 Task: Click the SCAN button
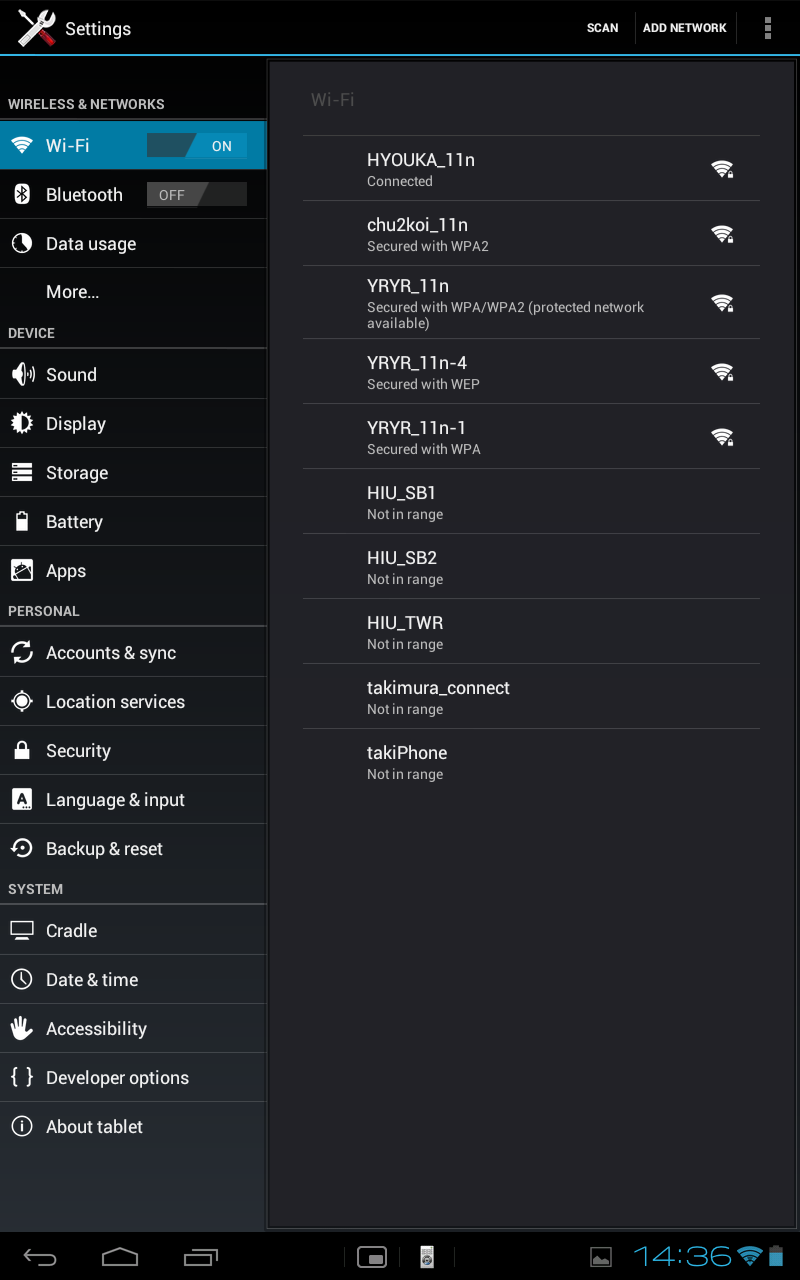click(602, 28)
